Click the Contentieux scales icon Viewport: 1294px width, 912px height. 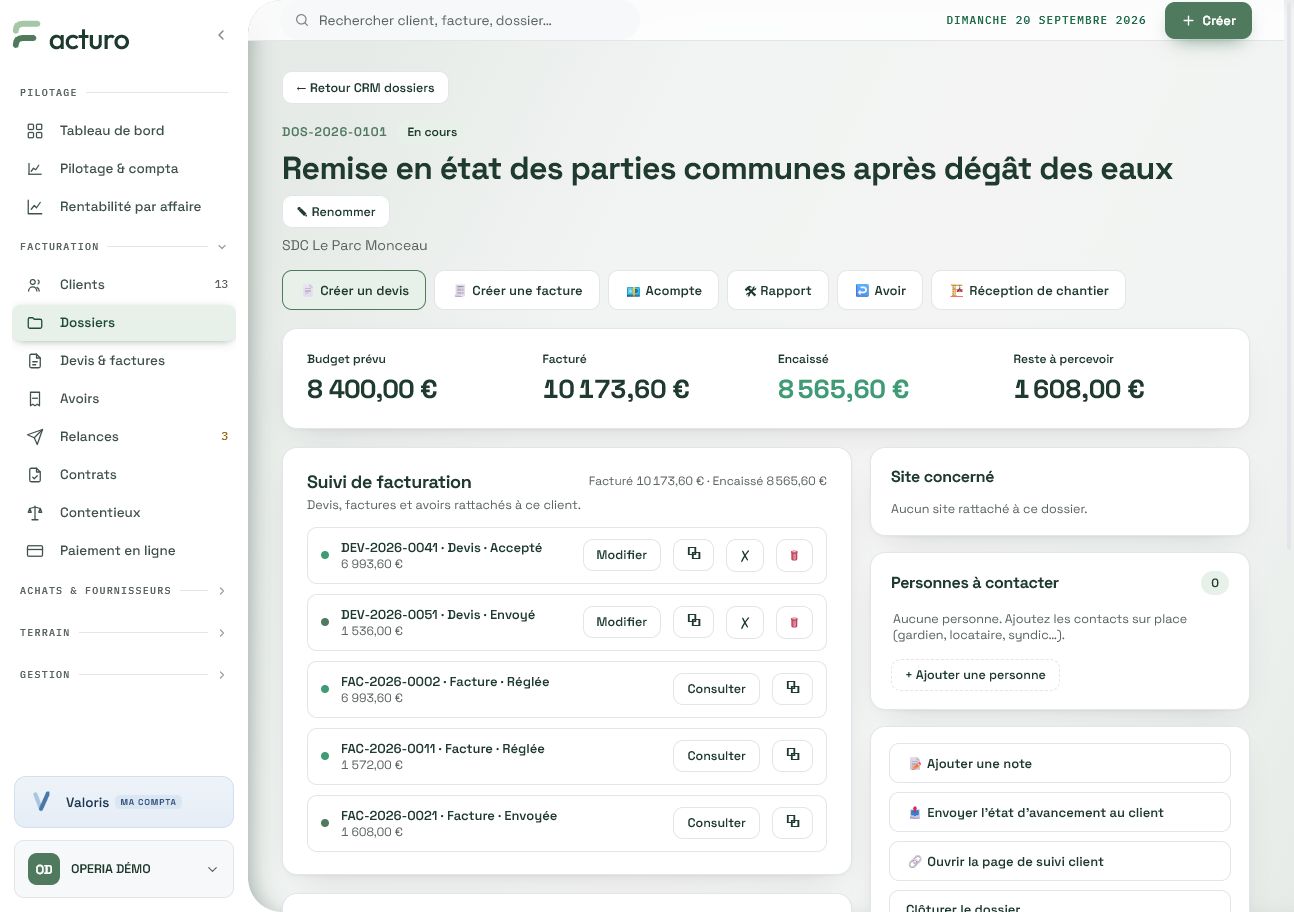click(35, 513)
